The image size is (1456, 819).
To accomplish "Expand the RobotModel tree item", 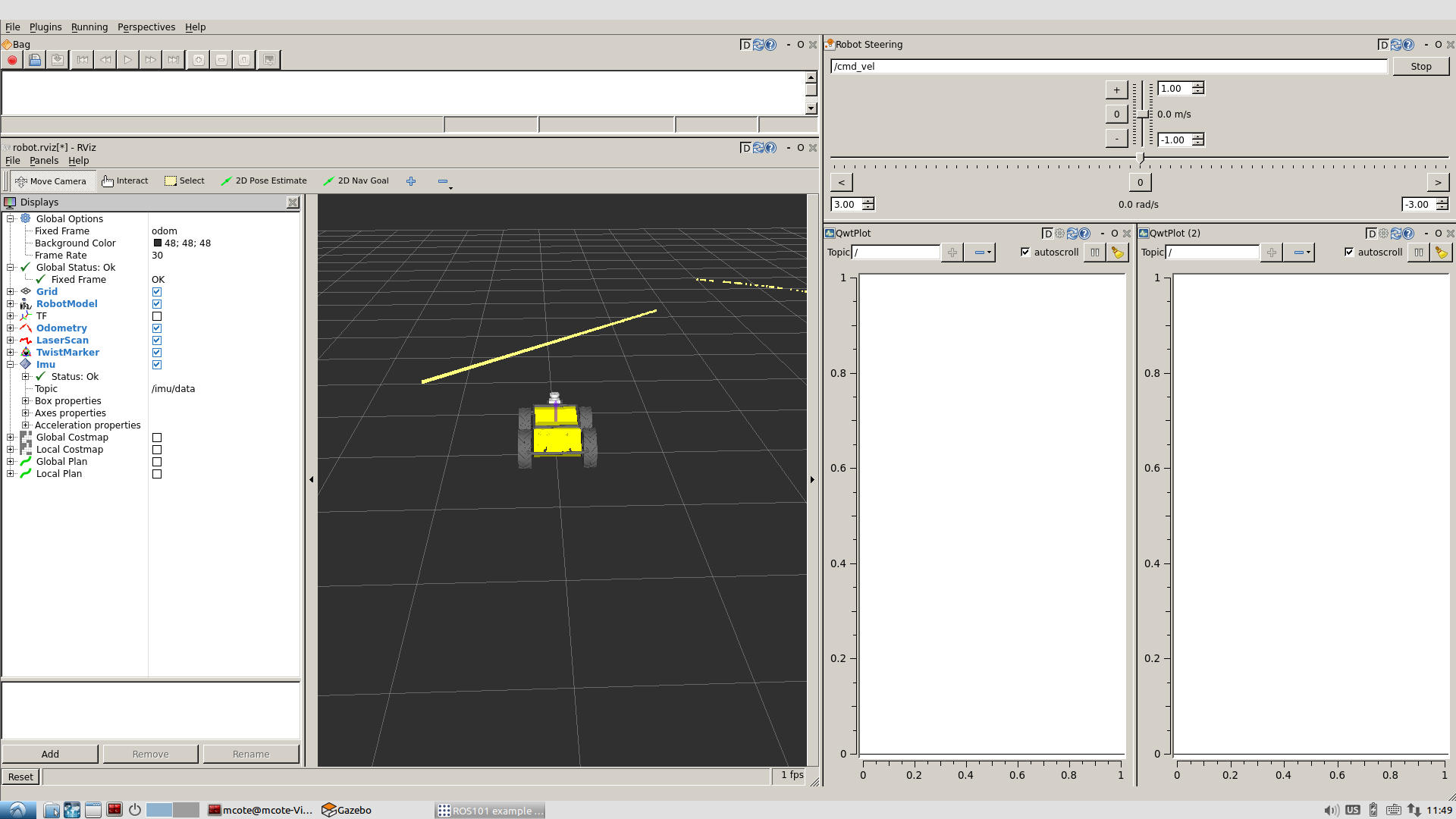I will pyautogui.click(x=11, y=304).
